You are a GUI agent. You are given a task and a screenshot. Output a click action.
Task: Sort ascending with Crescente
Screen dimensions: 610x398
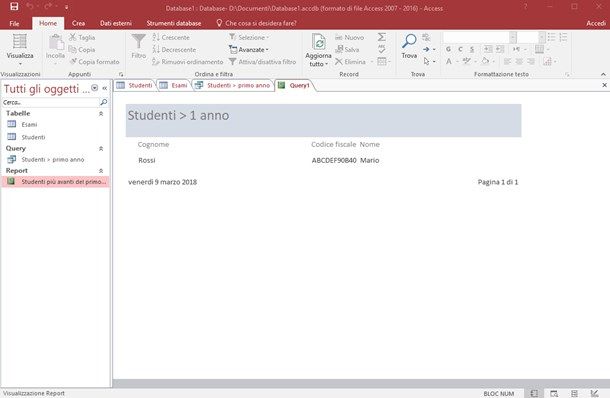(171, 37)
